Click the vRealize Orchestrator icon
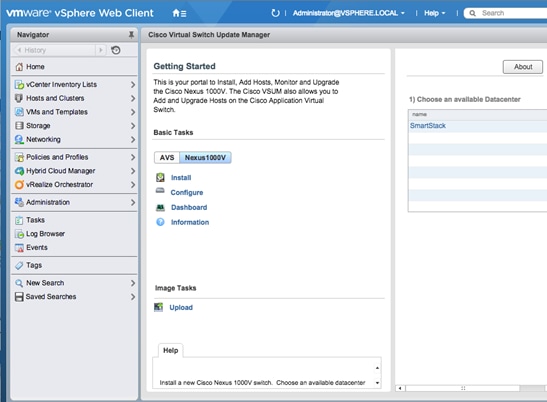Image resolution: width=547 pixels, height=402 pixels. click(x=19, y=185)
